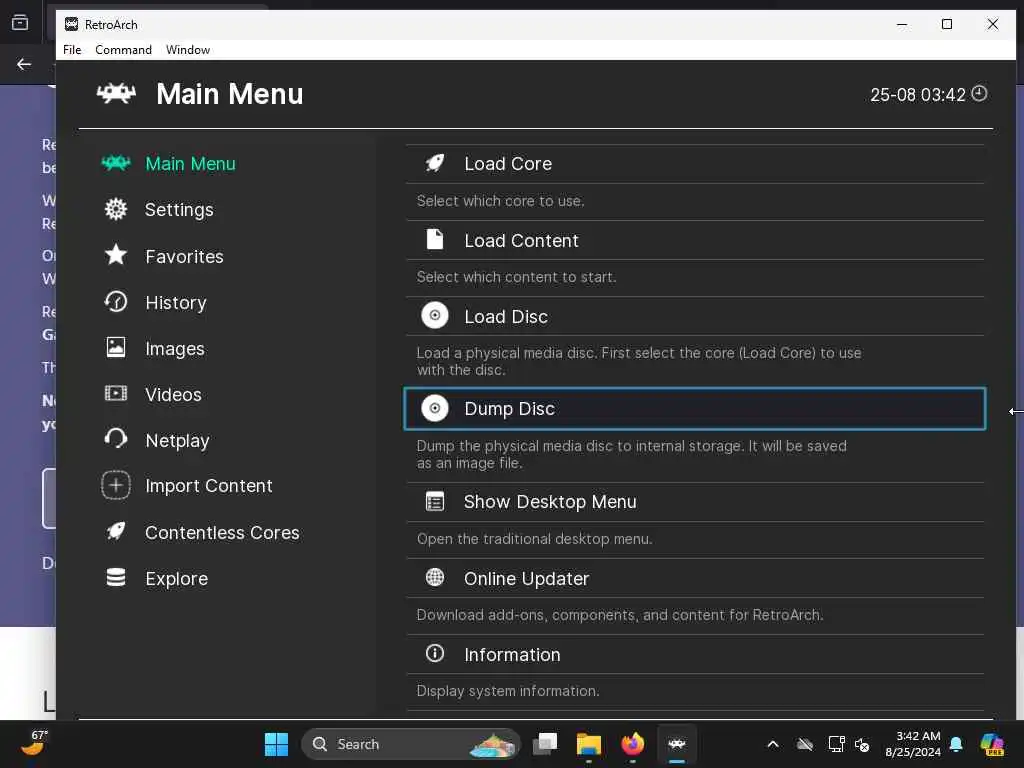Click the 'Select which core to use.' text
This screenshot has width=1024, height=768.
(500, 201)
